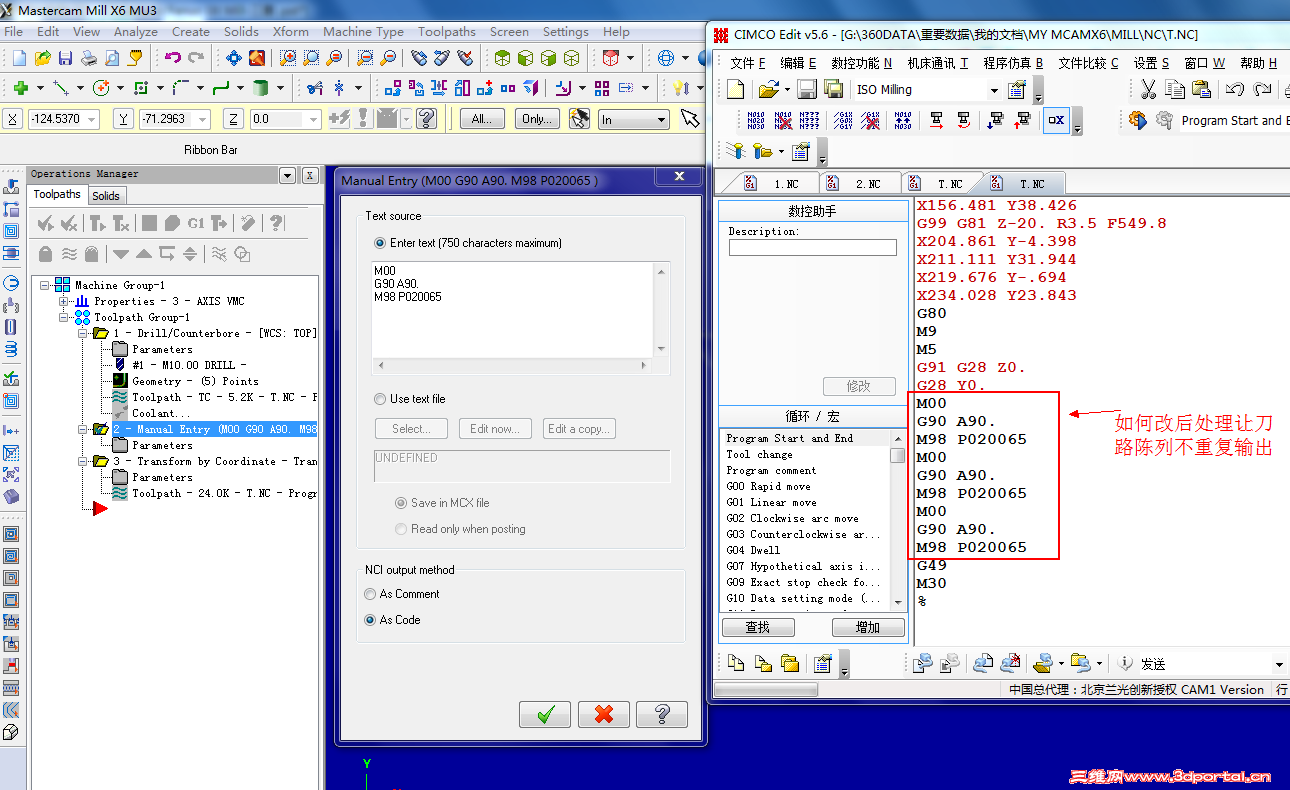This screenshot has height=790, width=1290.
Task: Click the CIMCO Cut scissors icon
Action: pyautogui.click(x=1148, y=90)
